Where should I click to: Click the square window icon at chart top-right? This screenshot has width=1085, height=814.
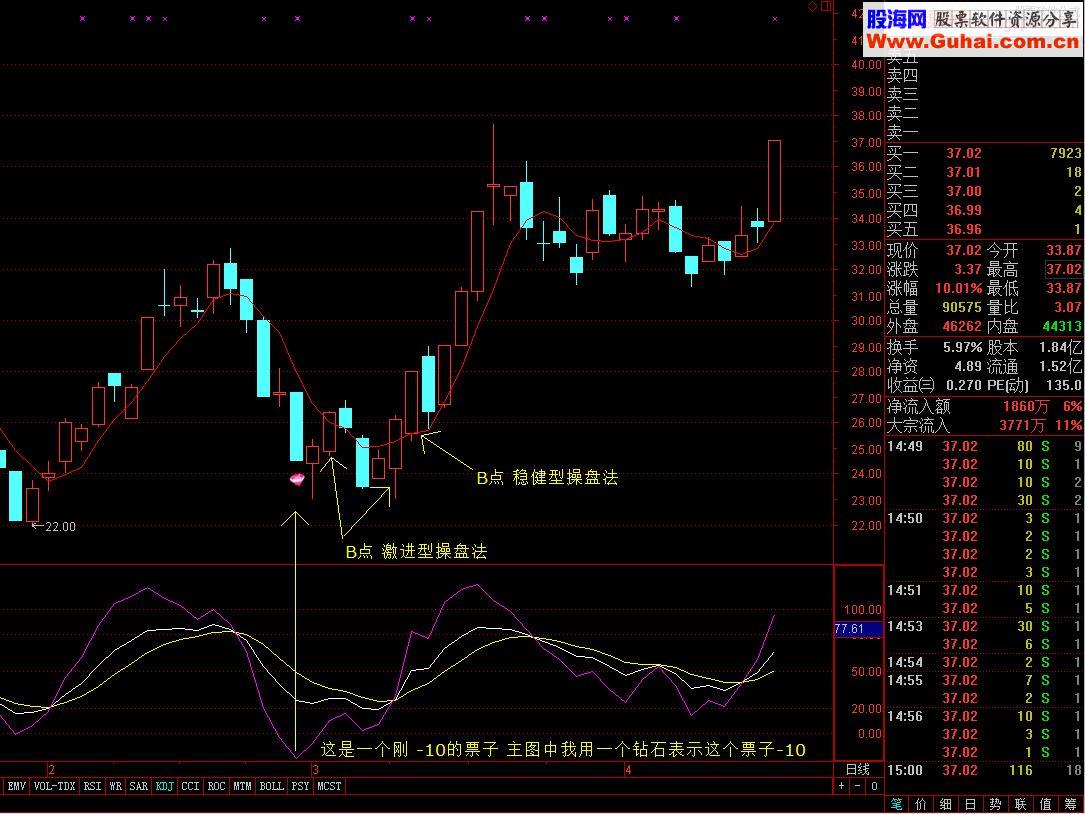pyautogui.click(x=826, y=7)
